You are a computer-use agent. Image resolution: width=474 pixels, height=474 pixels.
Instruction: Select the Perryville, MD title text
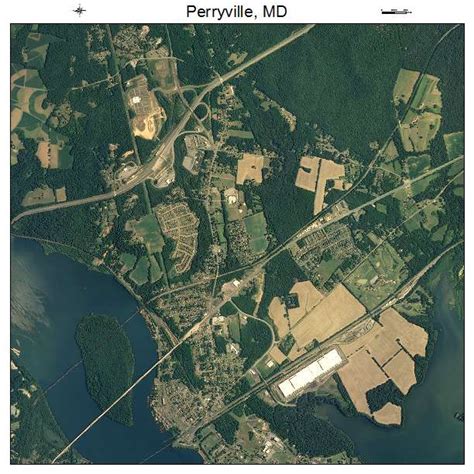point(236,12)
